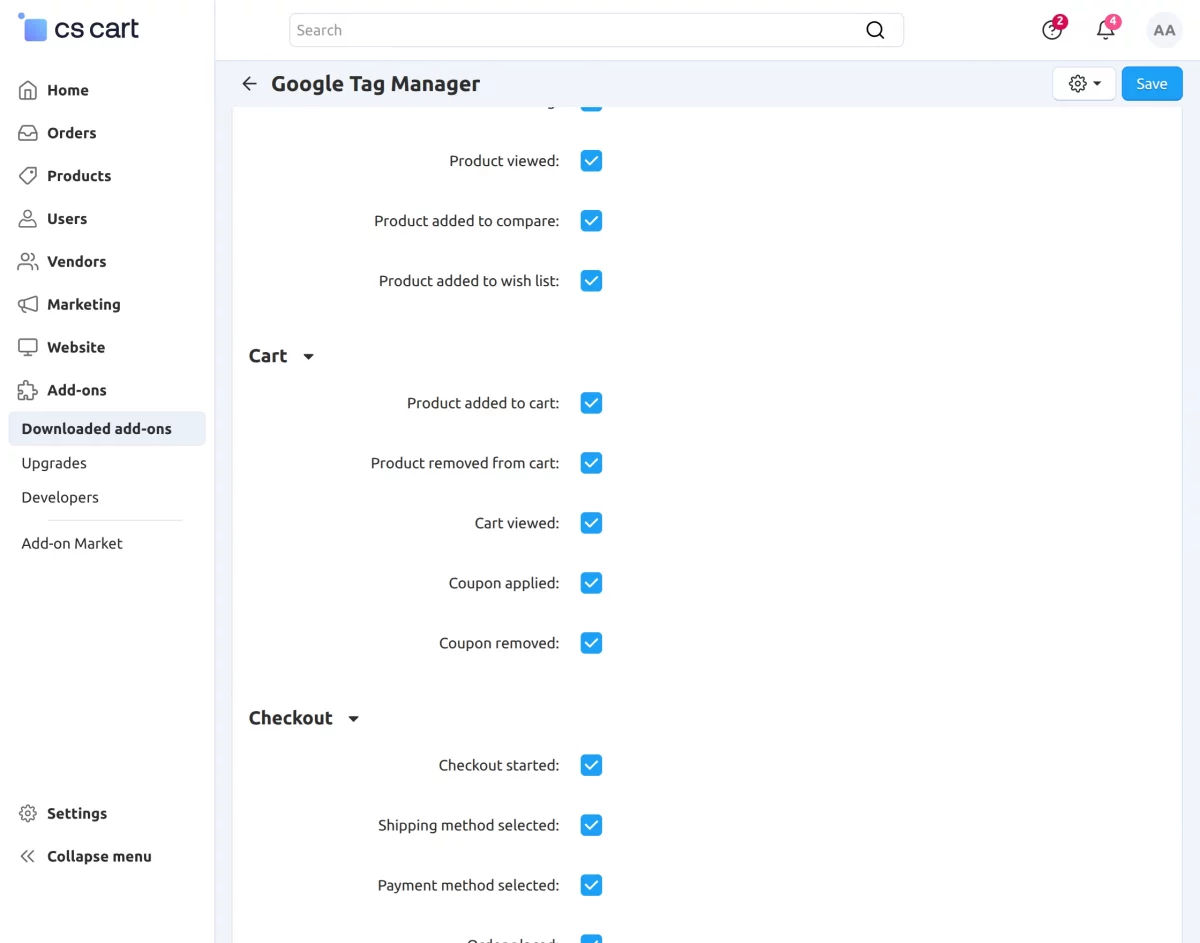Click the Save button
The height and width of the screenshot is (943, 1200).
click(1152, 84)
